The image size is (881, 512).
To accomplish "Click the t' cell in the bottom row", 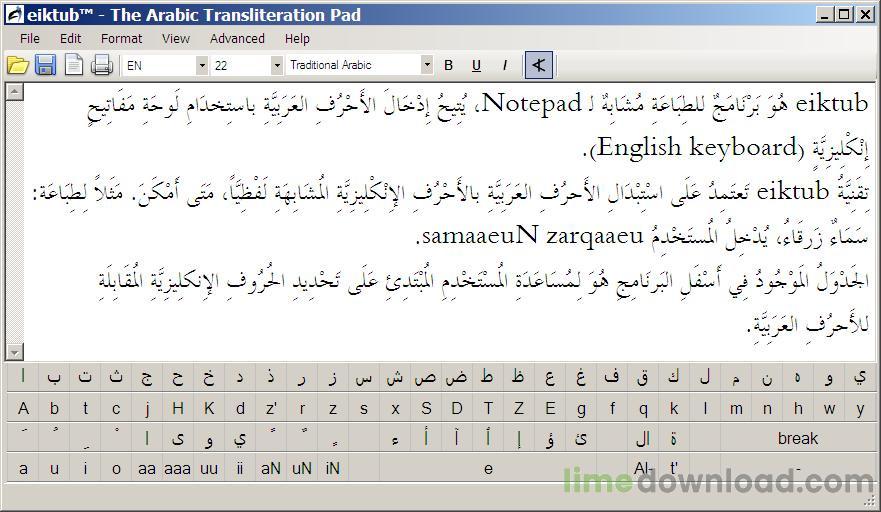I will 674,468.
